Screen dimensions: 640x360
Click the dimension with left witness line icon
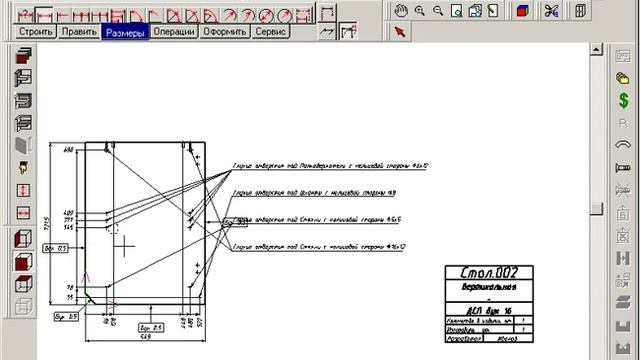click(62, 16)
